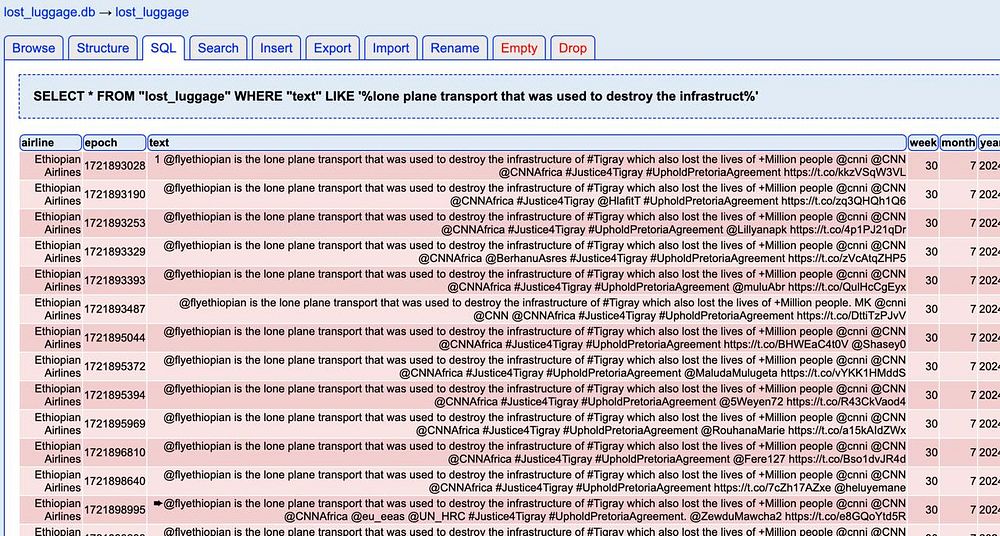Image resolution: width=1000 pixels, height=536 pixels.
Task: Select epoch value 1721898640
Action: (x=115, y=482)
